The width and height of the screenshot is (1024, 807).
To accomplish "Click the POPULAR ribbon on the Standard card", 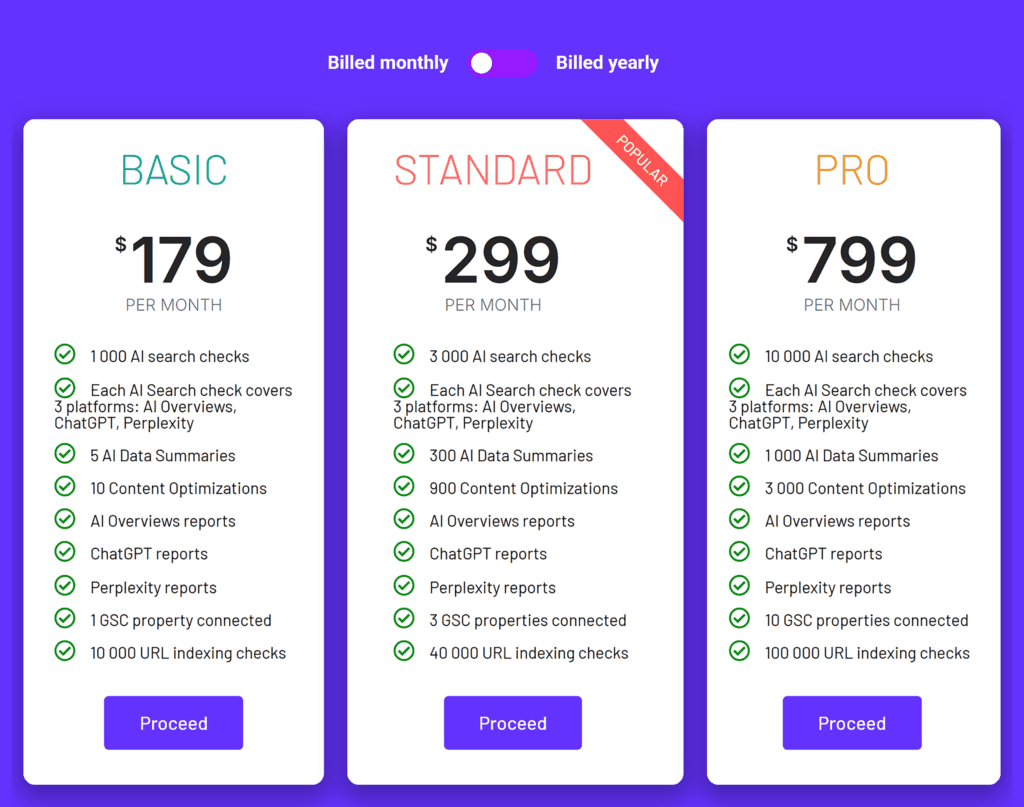I will point(644,160).
